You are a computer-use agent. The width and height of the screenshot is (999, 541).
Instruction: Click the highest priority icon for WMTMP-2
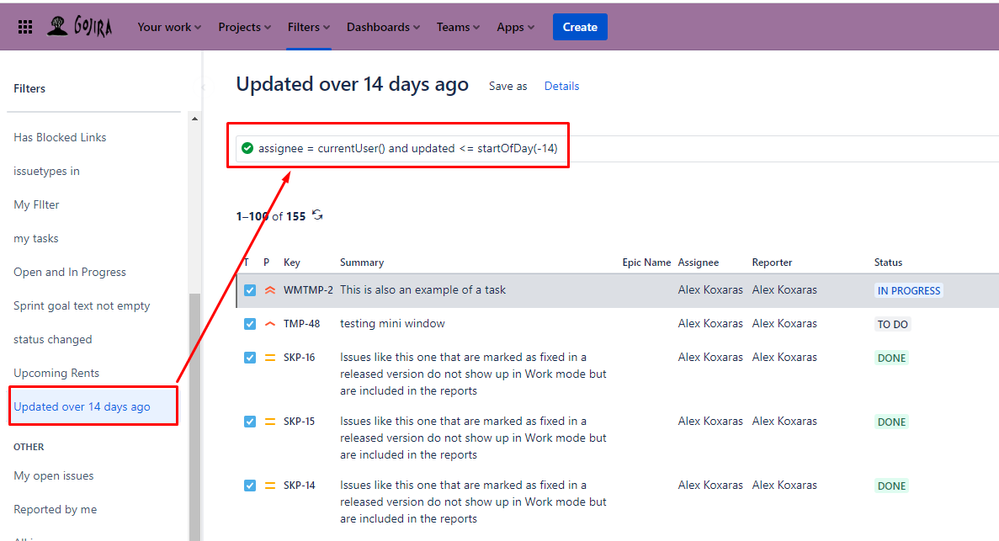tap(270, 290)
